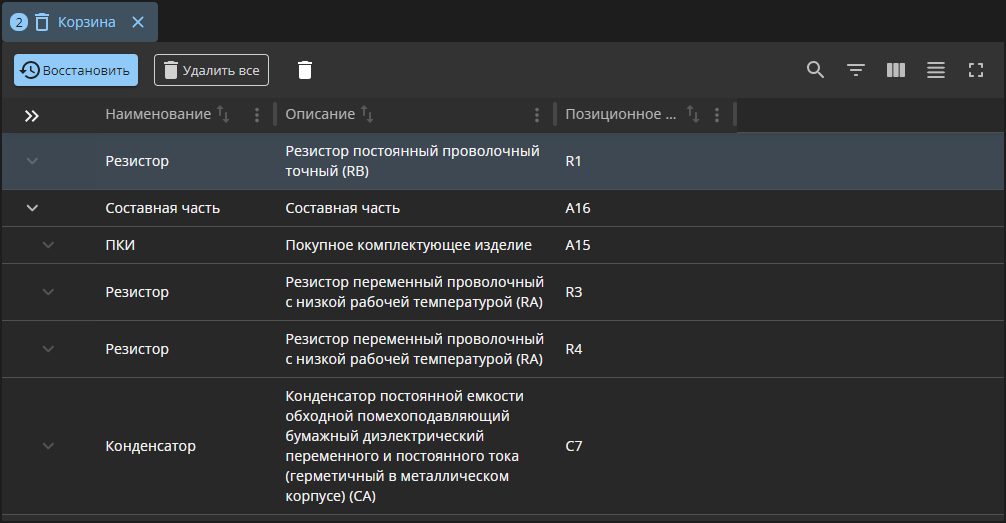
Task: Toggle fullscreen table view
Action: pyautogui.click(x=975, y=70)
